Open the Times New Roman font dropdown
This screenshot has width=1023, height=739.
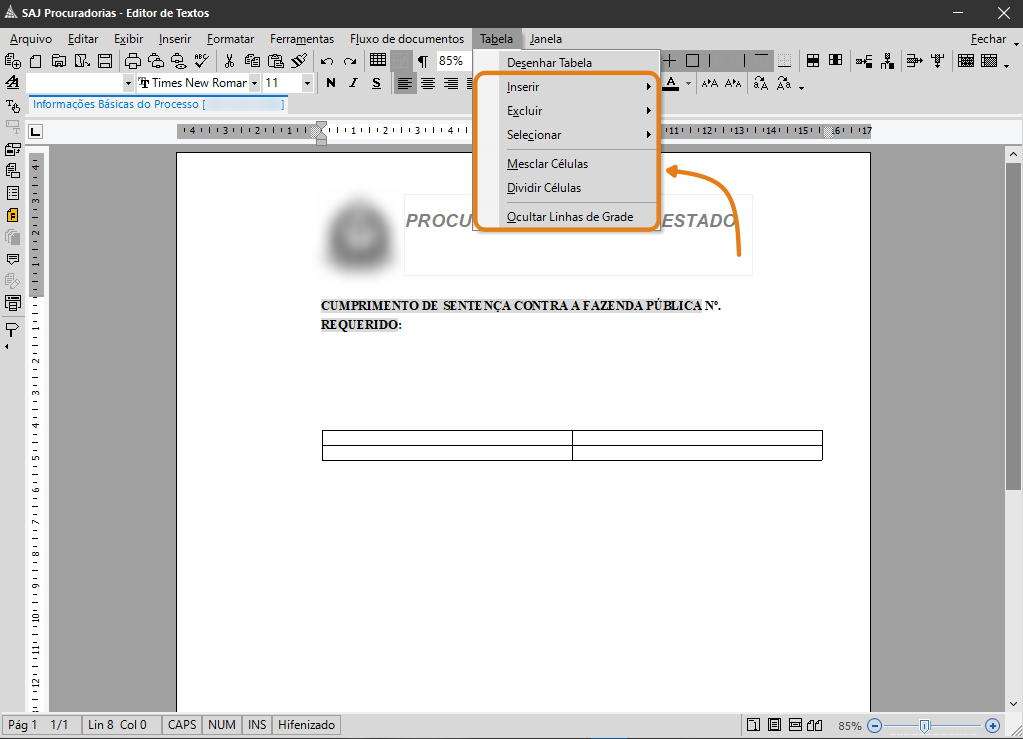coord(255,83)
